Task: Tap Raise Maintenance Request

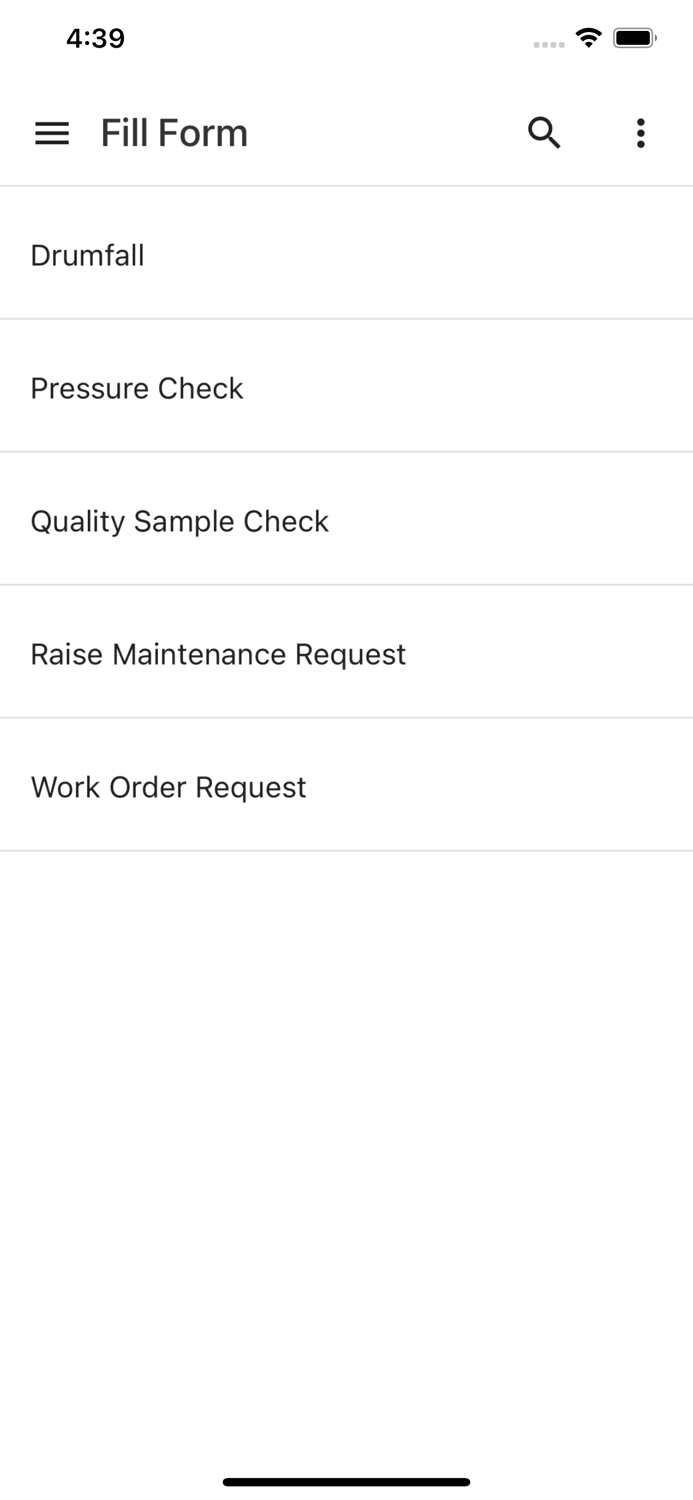Action: (x=219, y=654)
